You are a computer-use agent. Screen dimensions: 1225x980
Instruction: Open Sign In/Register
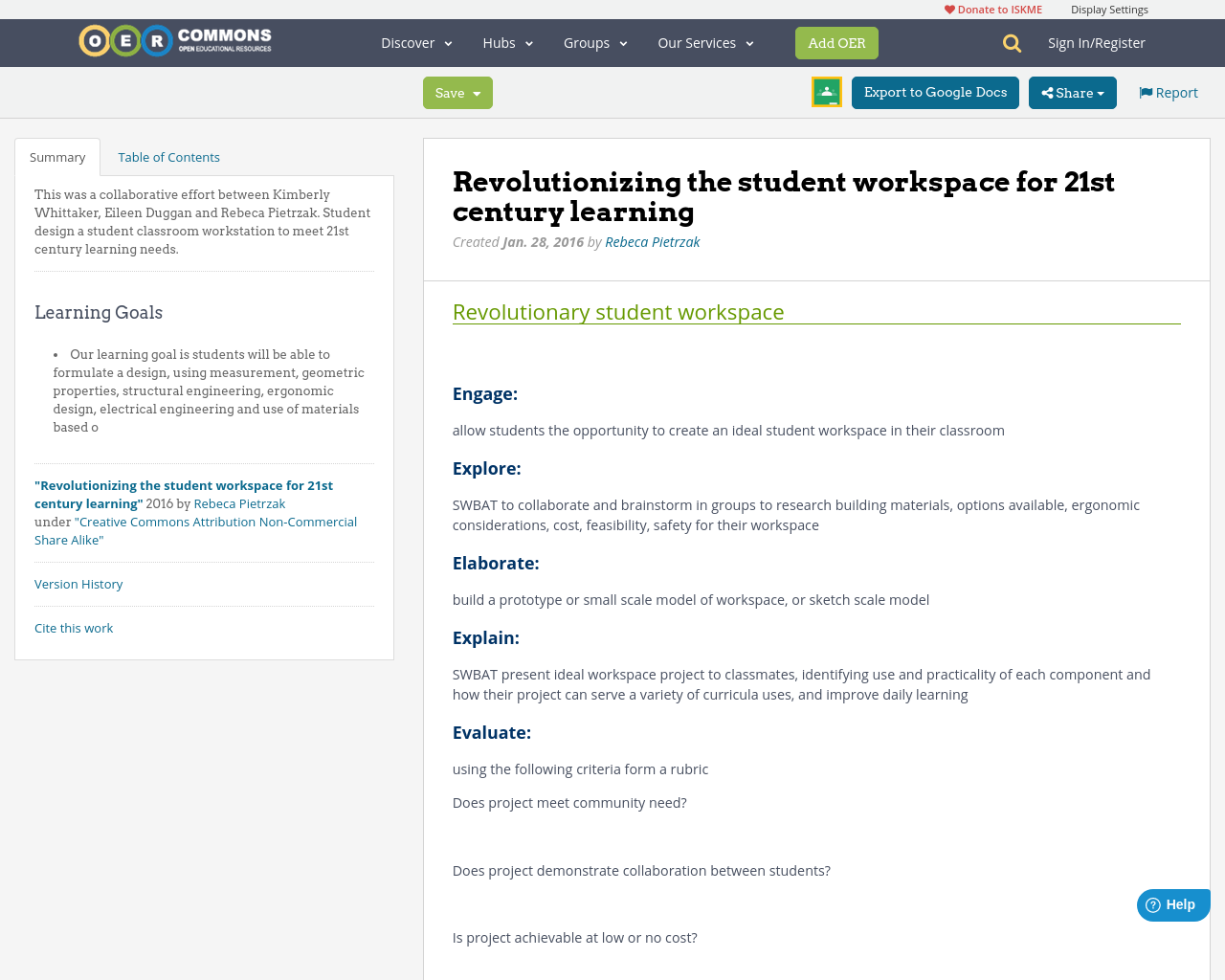[x=1096, y=43]
